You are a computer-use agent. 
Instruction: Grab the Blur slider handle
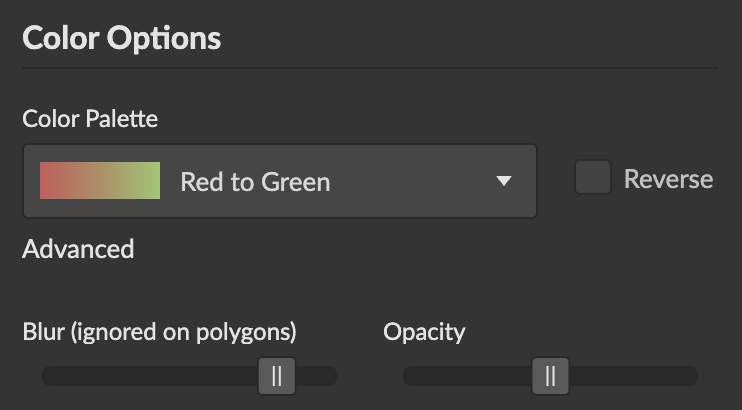click(277, 376)
